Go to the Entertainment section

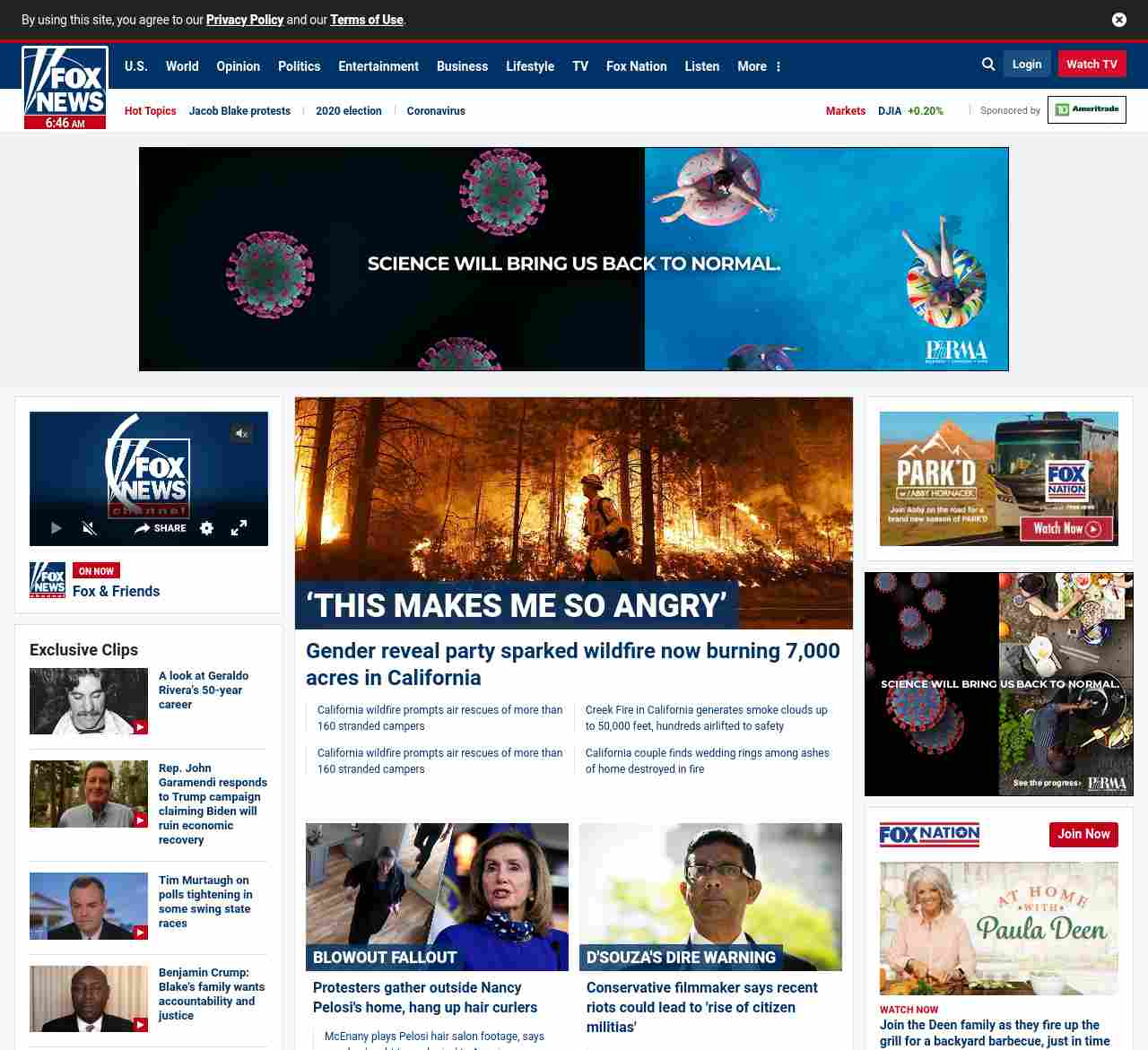(x=378, y=66)
